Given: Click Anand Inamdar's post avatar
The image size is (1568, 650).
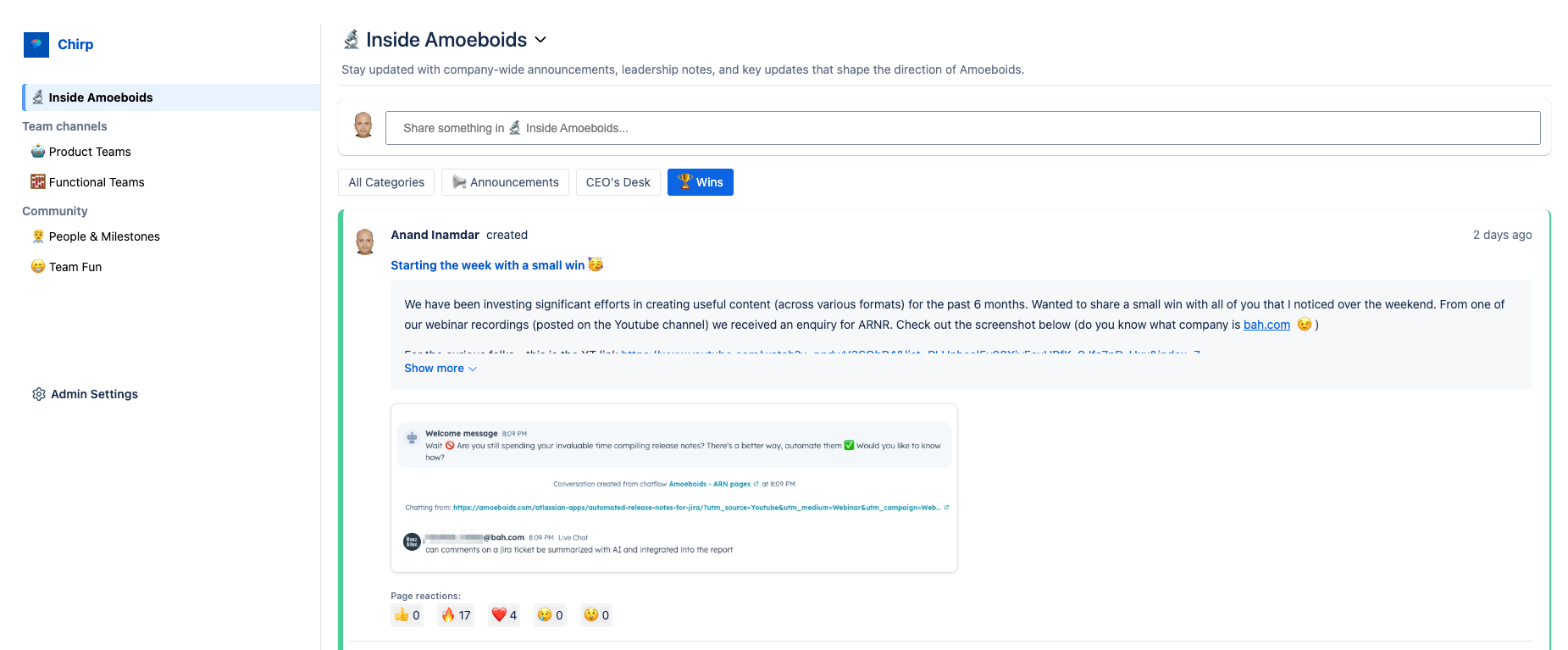Looking at the screenshot, I should 365,242.
